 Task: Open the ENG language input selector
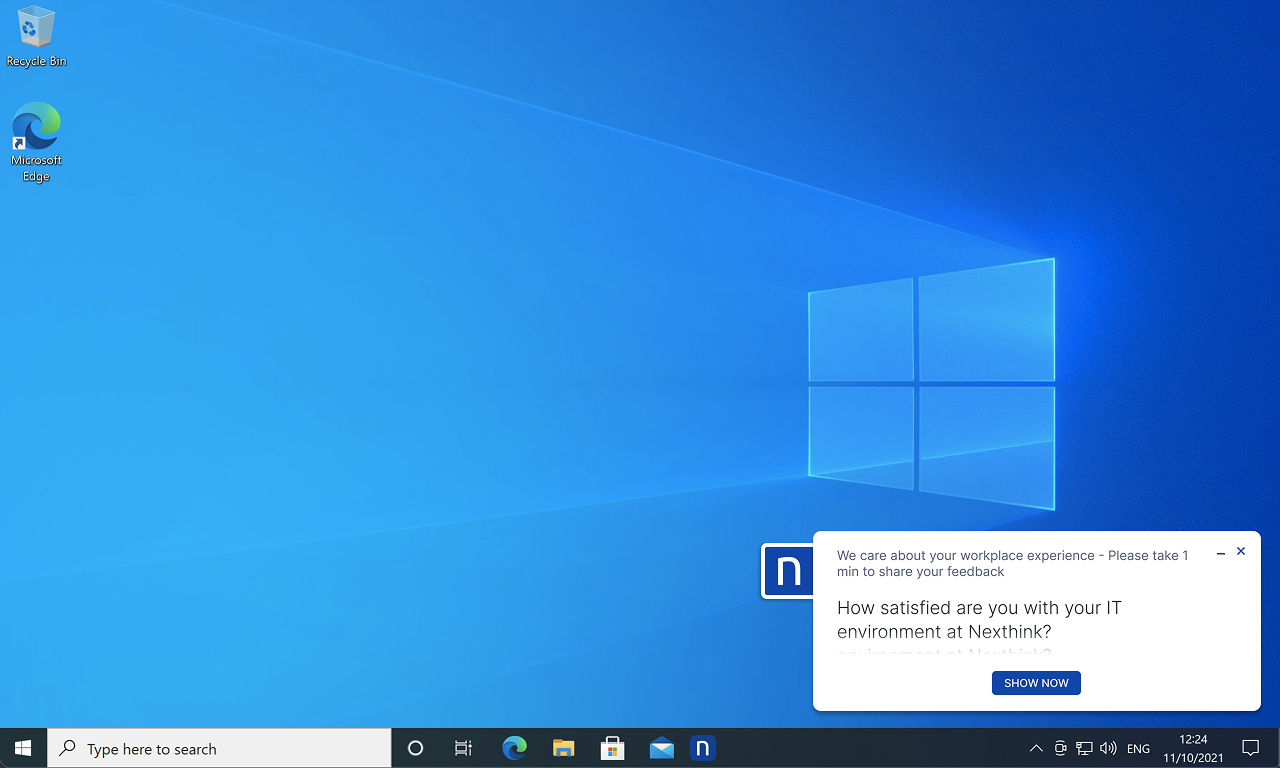click(1138, 748)
